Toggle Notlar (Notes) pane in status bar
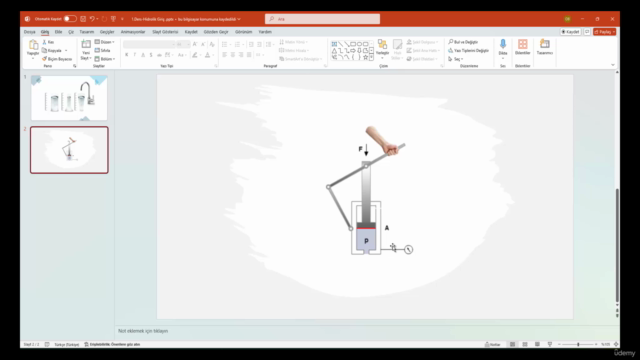This screenshot has width=640, height=360. [493, 344]
